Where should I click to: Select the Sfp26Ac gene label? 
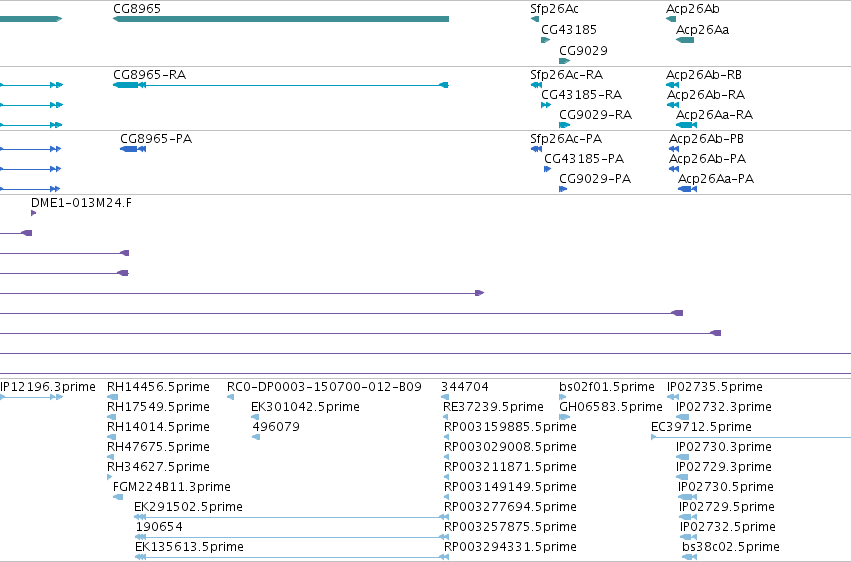554,9
